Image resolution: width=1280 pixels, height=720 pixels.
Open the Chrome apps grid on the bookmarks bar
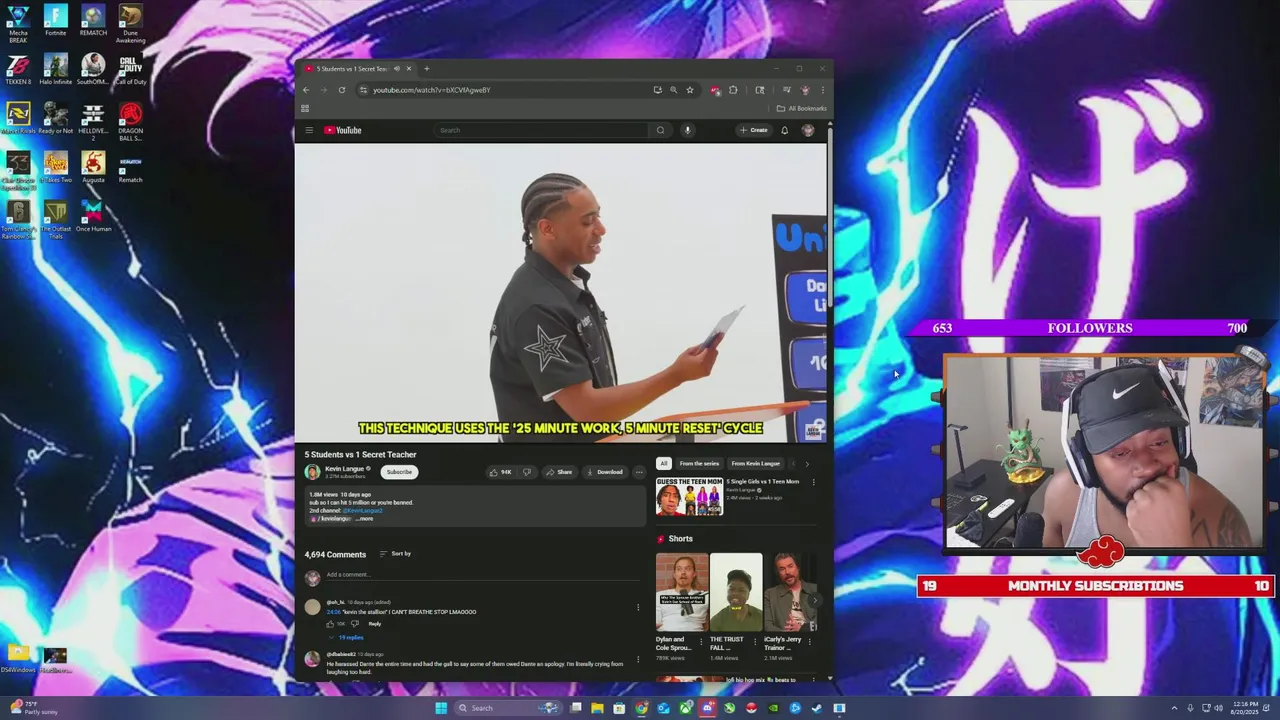pos(305,108)
